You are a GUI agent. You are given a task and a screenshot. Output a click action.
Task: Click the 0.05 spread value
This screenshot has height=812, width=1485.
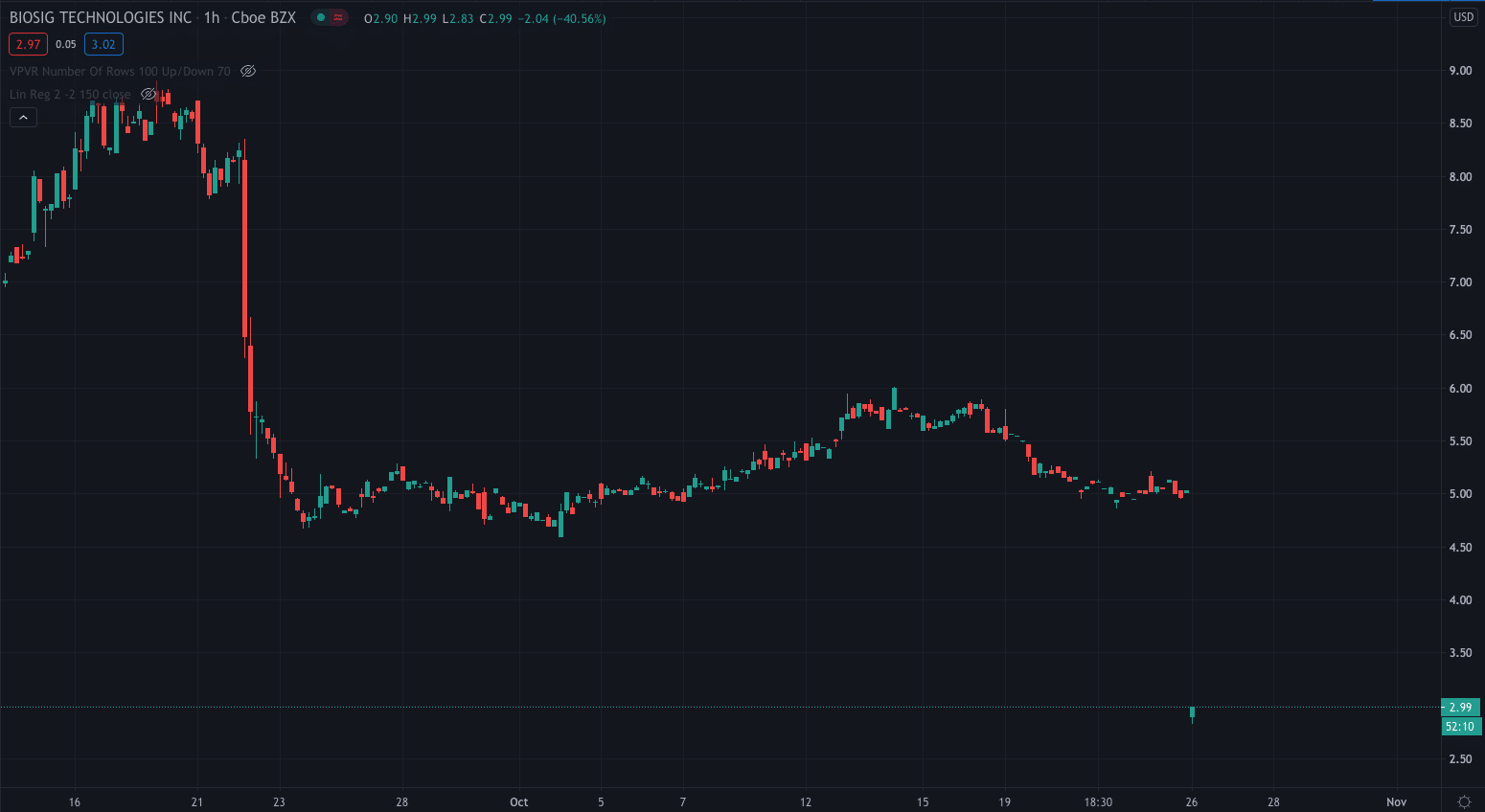[x=66, y=44]
